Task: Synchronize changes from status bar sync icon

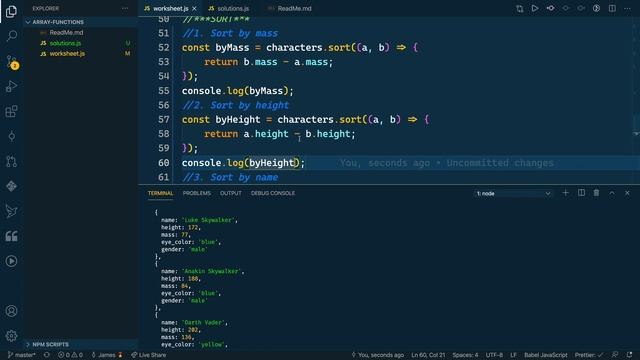Action: (x=47, y=355)
